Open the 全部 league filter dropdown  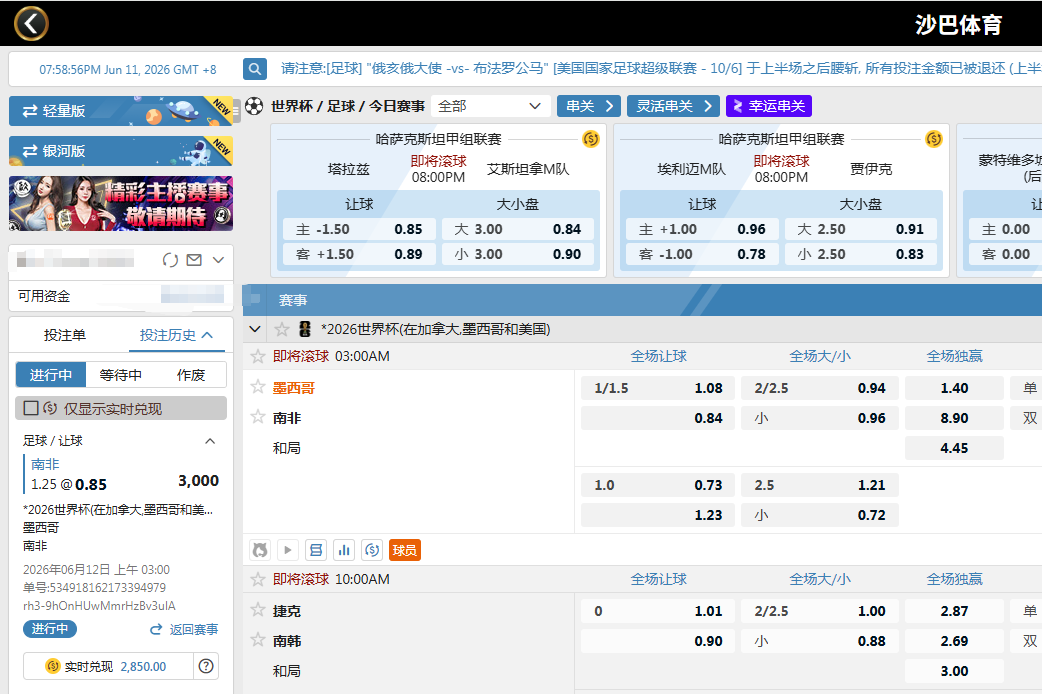click(490, 106)
